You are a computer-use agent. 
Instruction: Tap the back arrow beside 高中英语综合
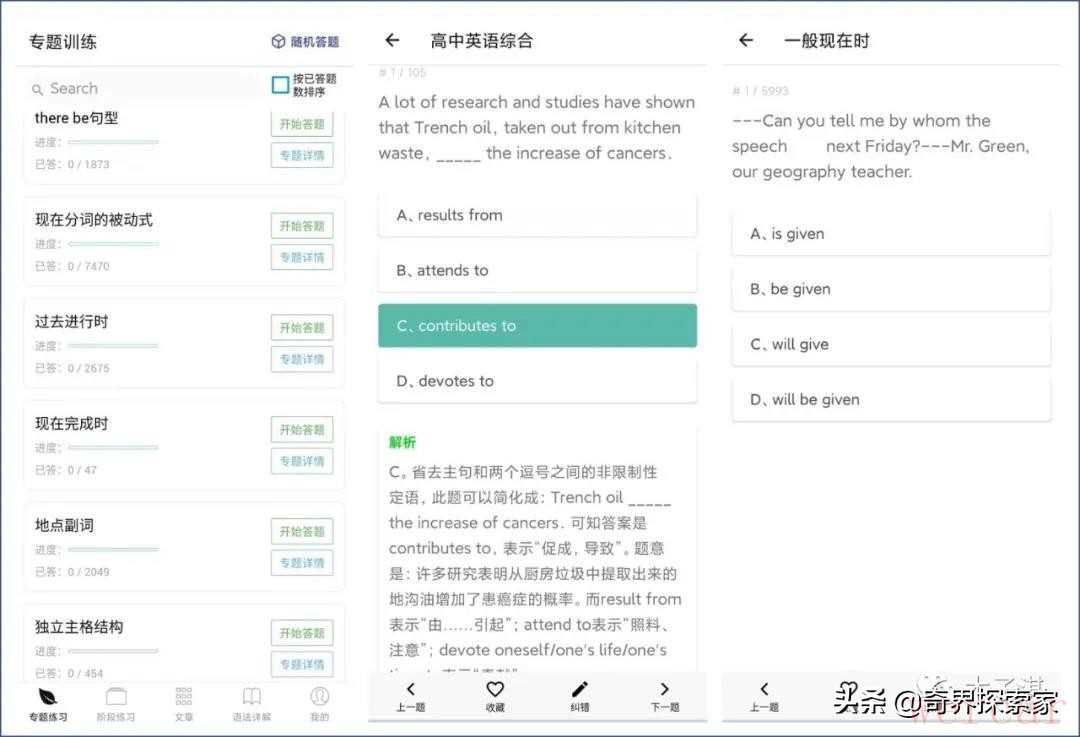click(392, 41)
